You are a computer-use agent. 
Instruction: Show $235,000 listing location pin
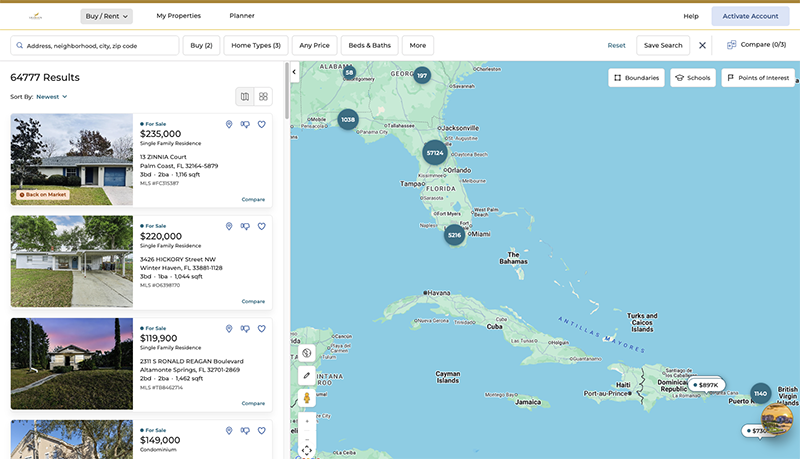pos(229,124)
